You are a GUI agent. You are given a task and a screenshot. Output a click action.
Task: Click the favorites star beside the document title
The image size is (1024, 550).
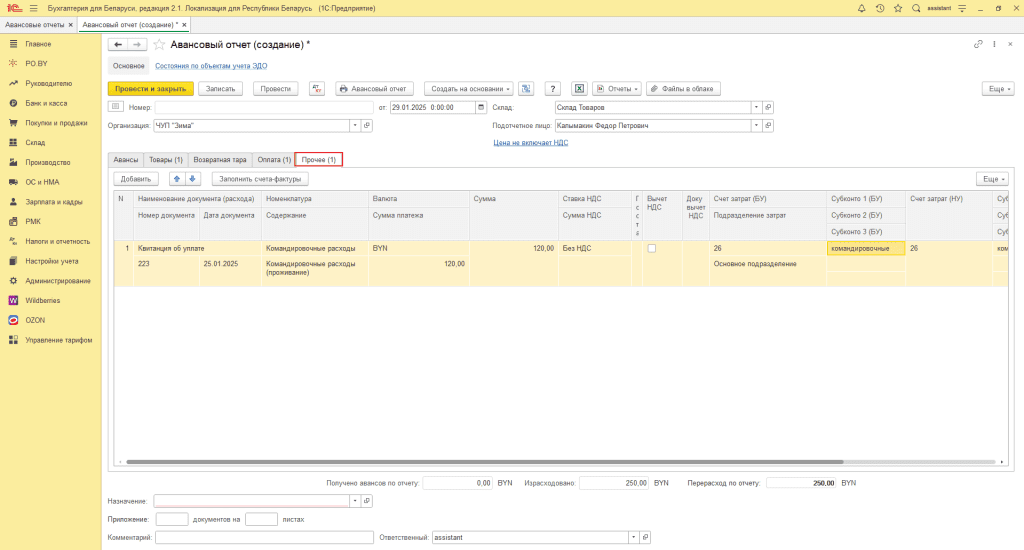(x=159, y=45)
